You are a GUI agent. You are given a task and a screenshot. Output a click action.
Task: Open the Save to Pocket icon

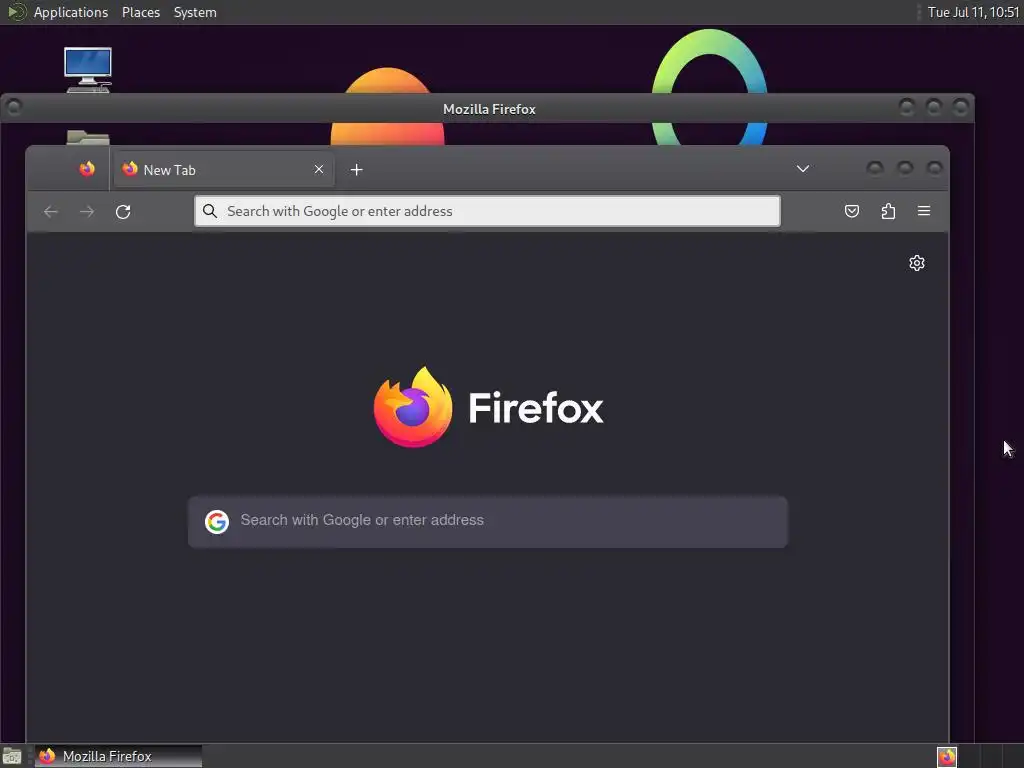coord(852,211)
